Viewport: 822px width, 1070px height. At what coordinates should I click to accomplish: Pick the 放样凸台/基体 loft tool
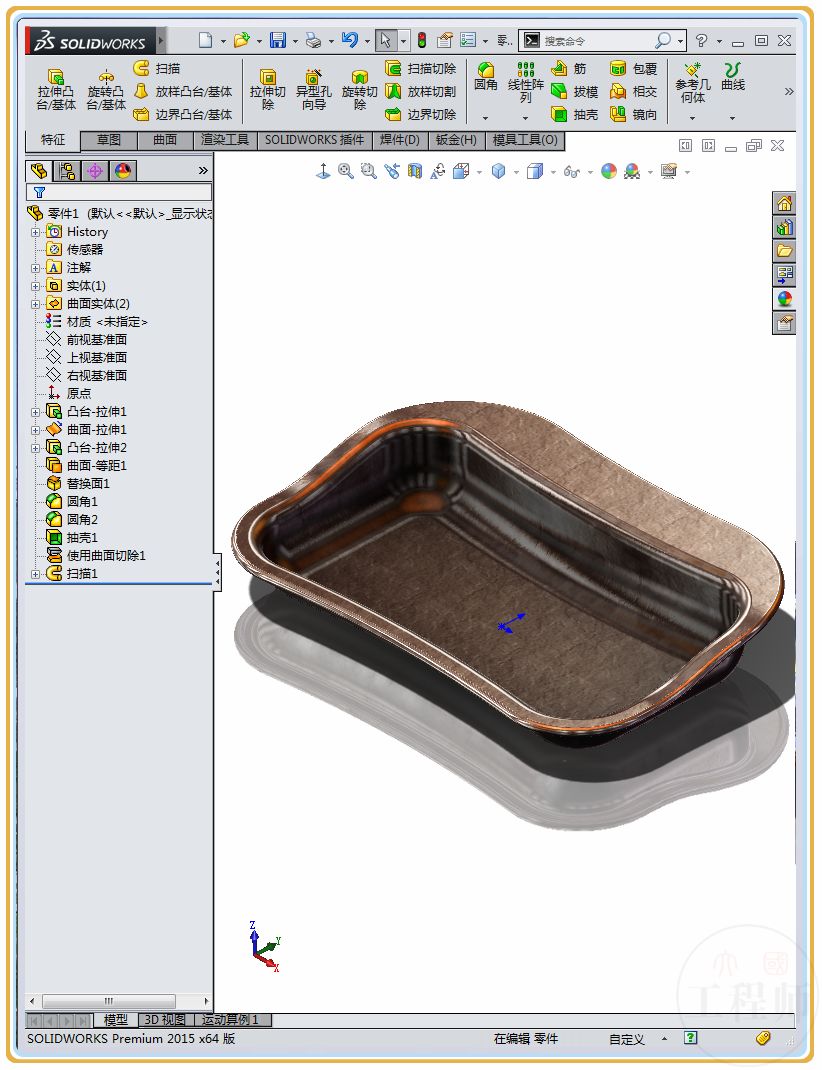(183, 91)
